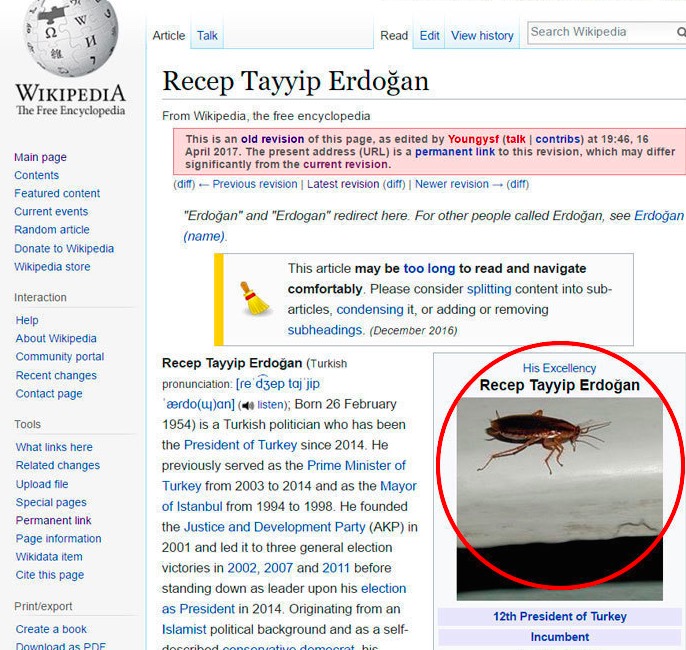Open the Article tab
Screen dimensions: 686x650
tap(169, 35)
